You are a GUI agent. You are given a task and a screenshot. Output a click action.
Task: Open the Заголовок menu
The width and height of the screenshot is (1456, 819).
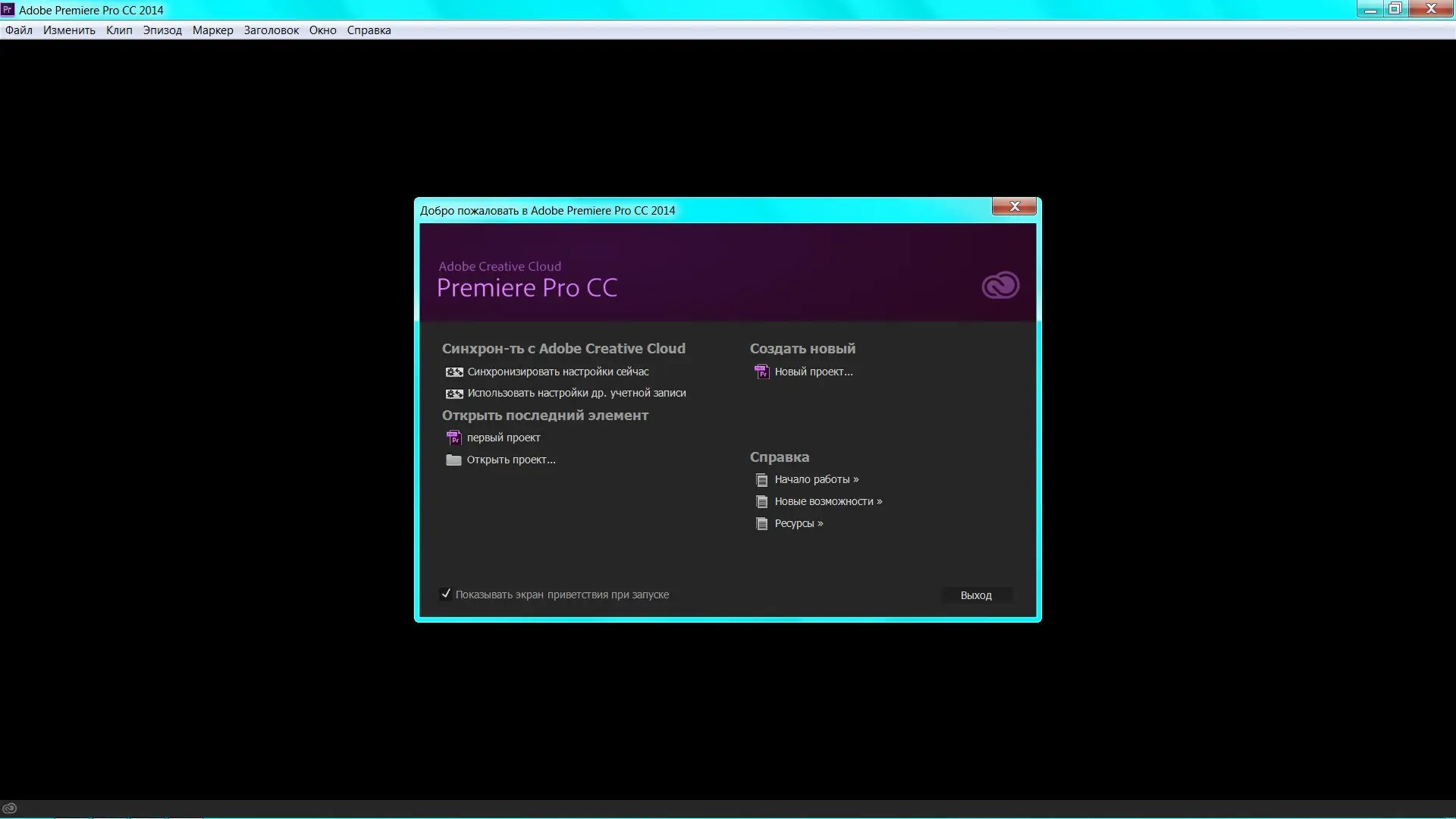[x=271, y=30]
